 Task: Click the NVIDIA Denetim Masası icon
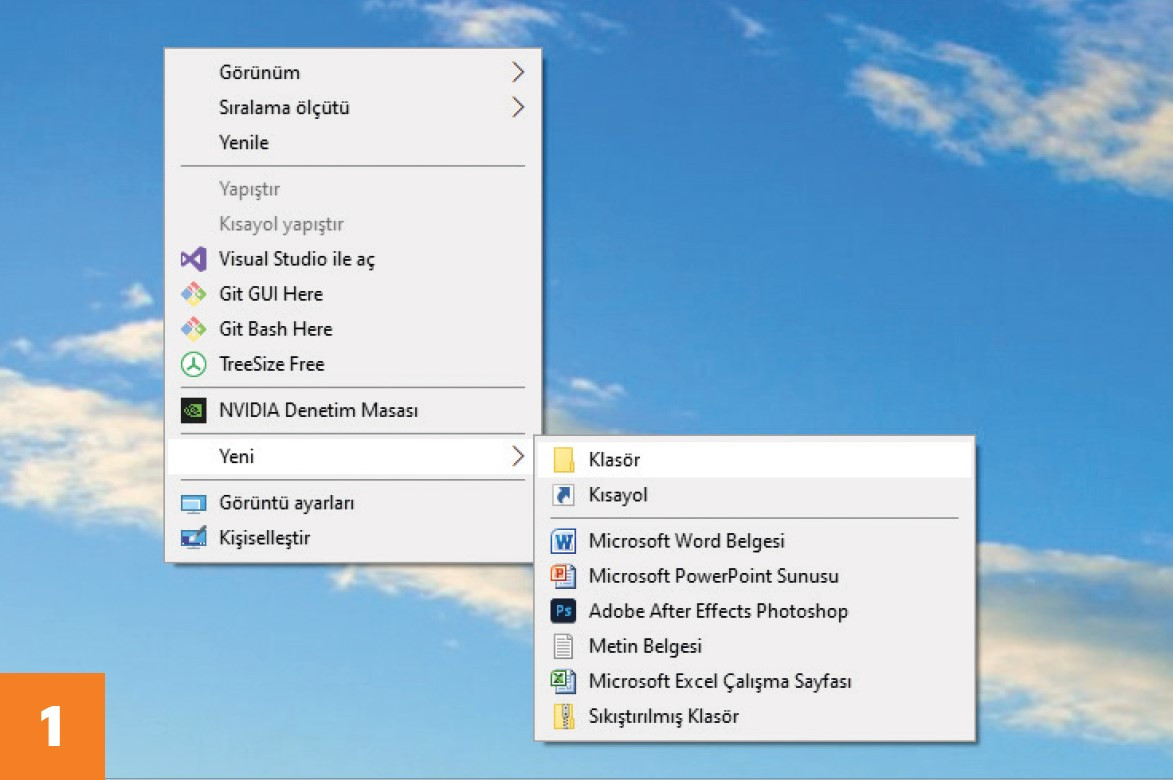(x=193, y=410)
